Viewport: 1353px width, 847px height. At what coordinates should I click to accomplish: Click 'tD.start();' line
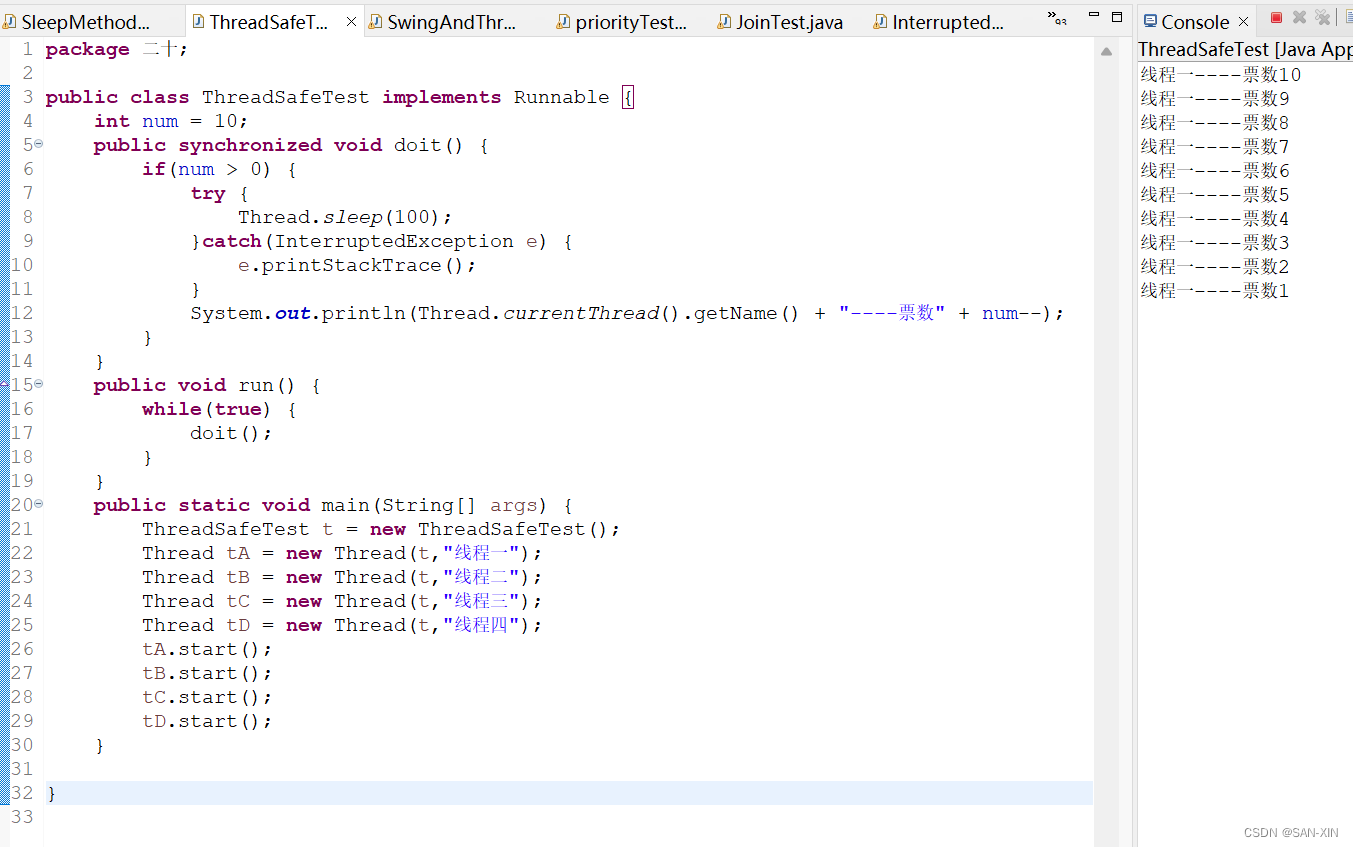(x=207, y=721)
